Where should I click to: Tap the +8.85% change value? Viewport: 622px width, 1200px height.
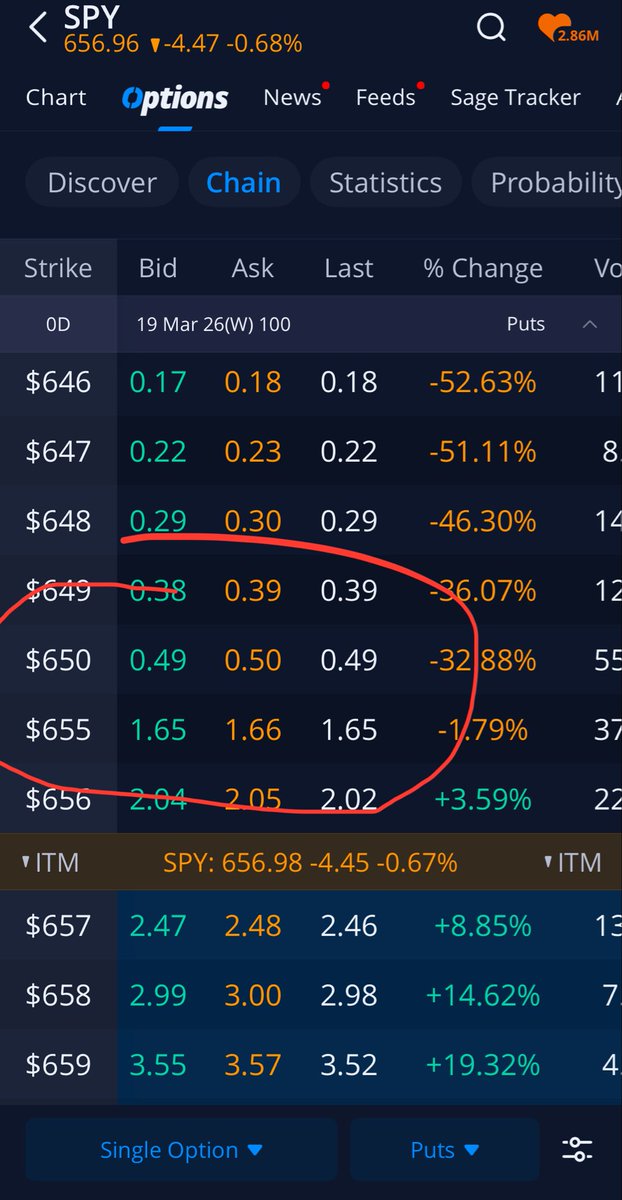click(482, 925)
